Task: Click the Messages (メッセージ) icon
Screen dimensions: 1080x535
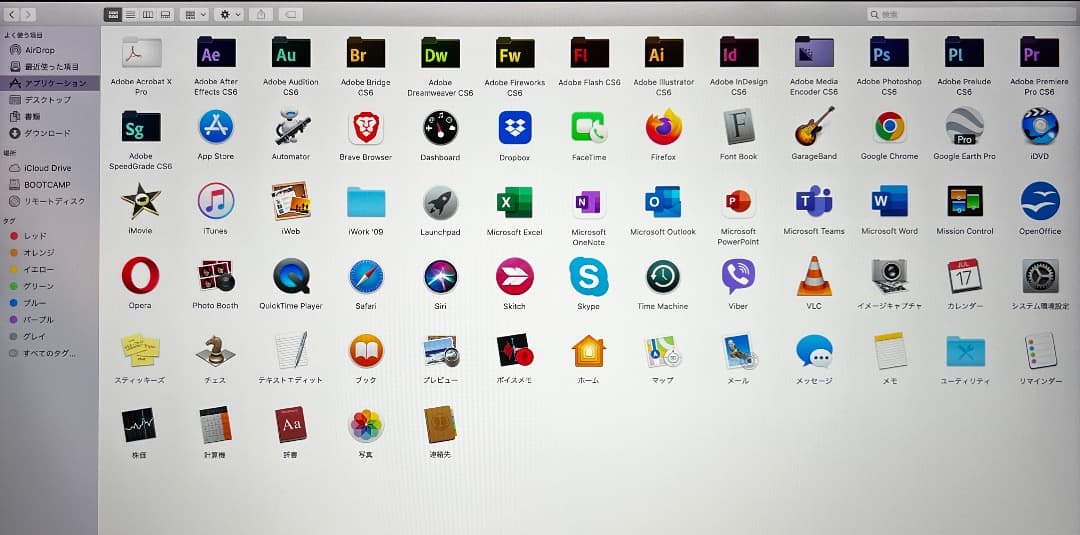Action: pos(813,350)
